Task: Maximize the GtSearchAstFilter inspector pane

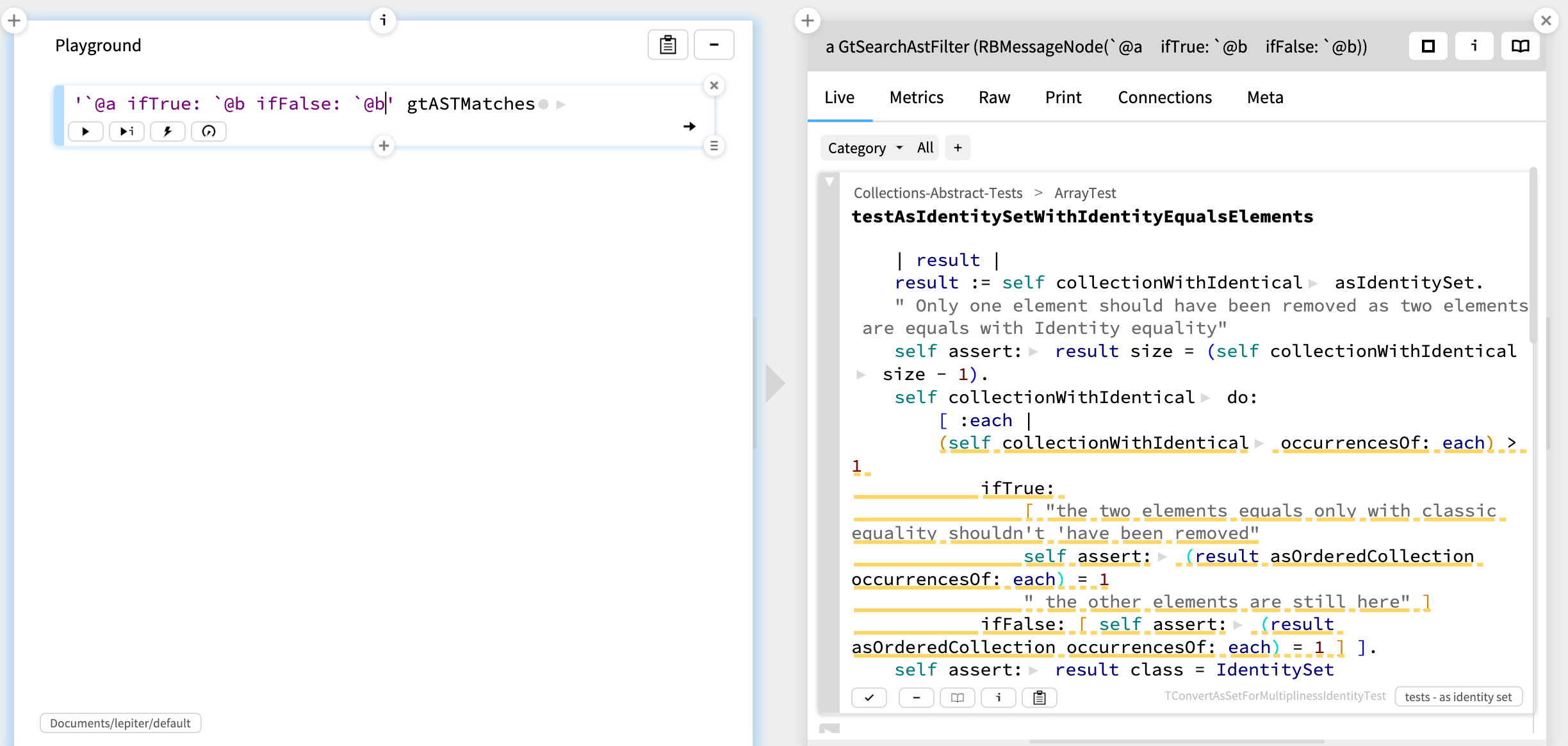Action: [x=1428, y=46]
